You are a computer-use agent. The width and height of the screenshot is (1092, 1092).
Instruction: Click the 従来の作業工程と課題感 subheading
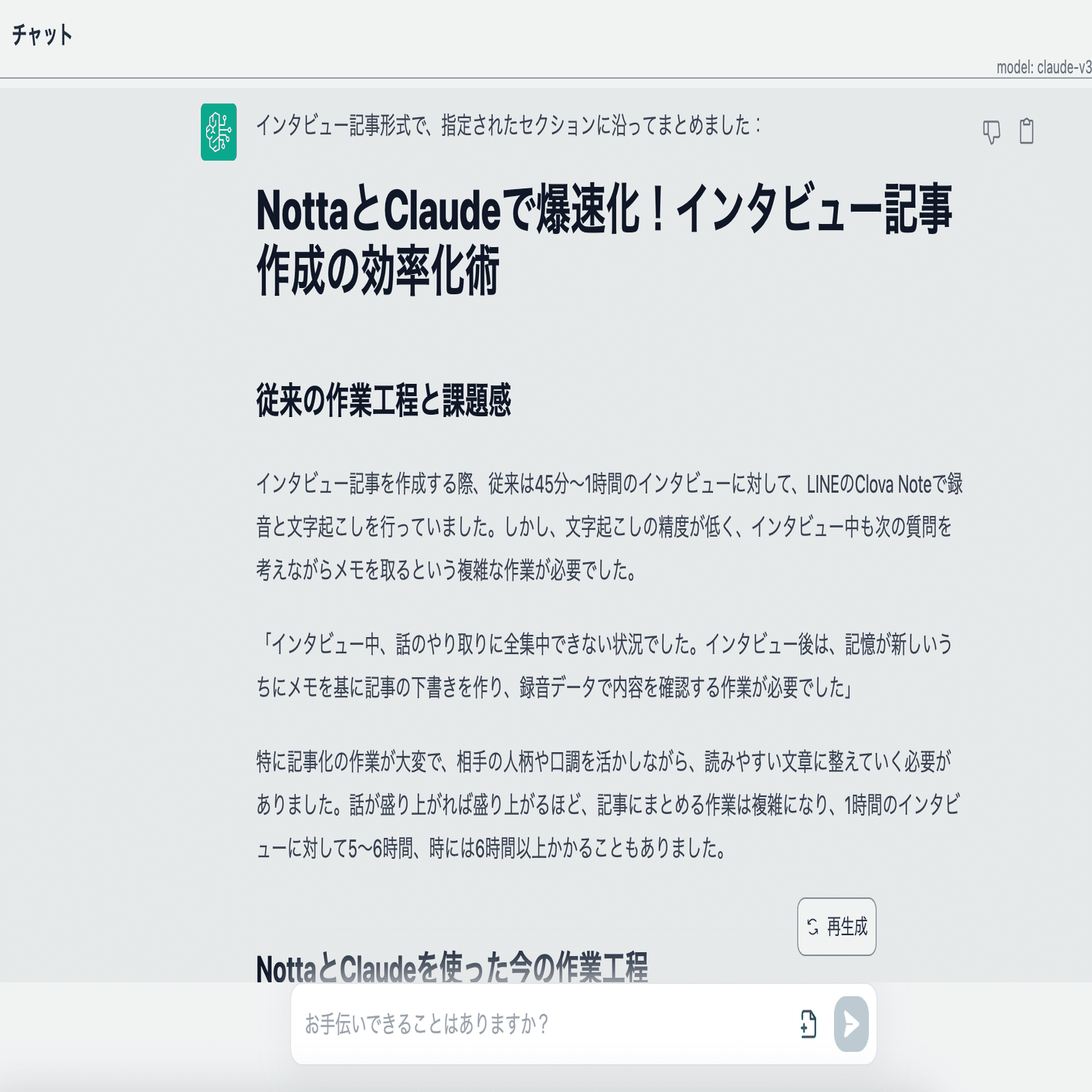click(384, 400)
